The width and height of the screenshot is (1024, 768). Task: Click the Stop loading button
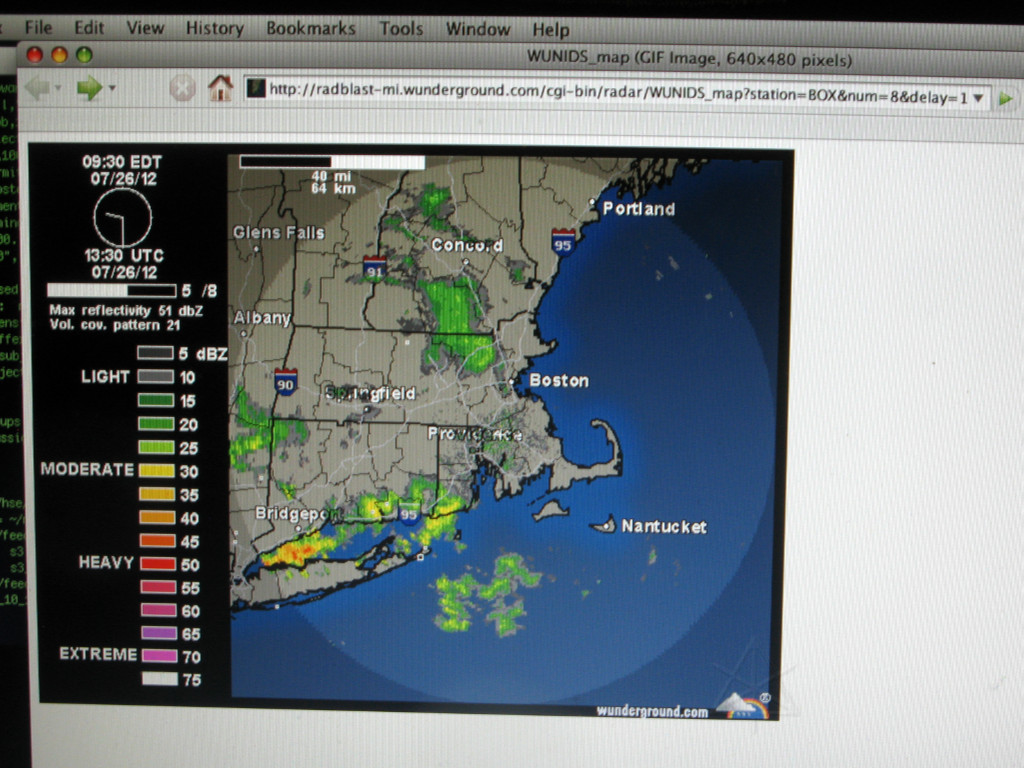point(182,89)
